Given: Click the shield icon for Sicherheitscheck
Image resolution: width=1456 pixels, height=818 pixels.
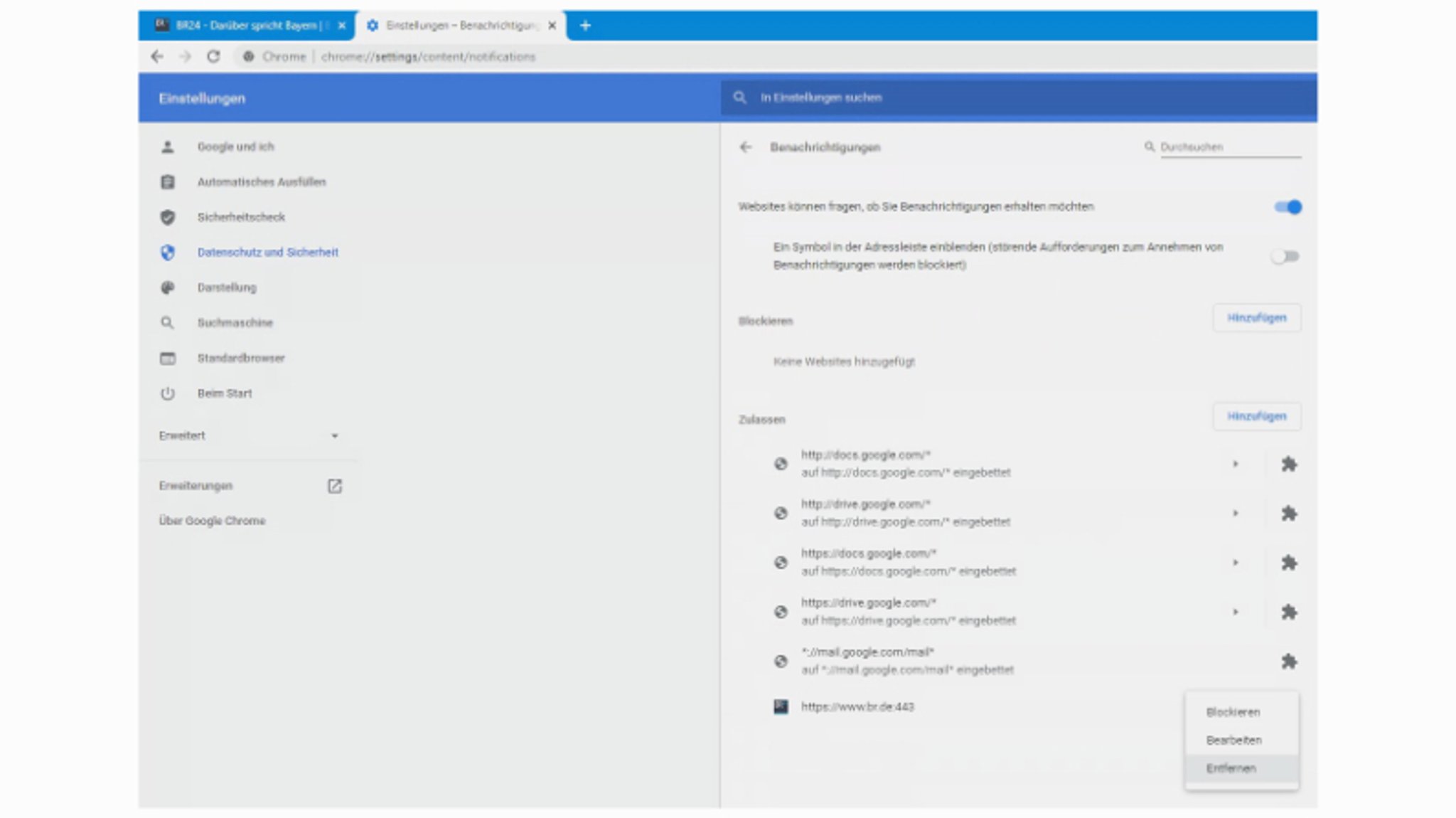Looking at the screenshot, I should tap(168, 217).
